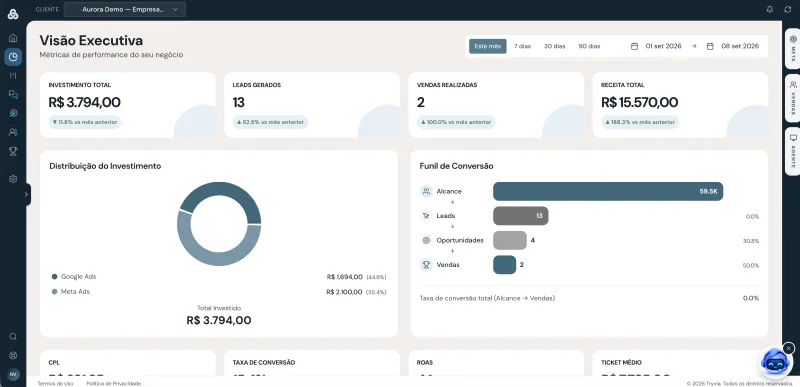Click the Oportunidades target icon in funnel
The image size is (800, 387).
[x=427, y=240]
